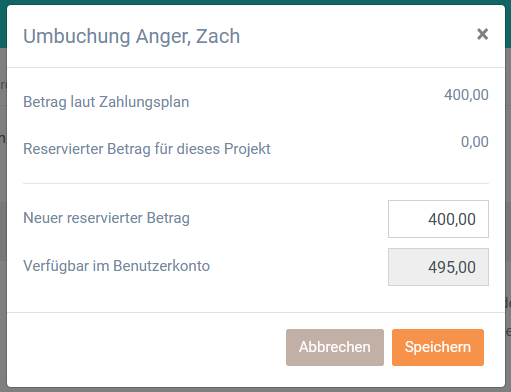Click the teal header bar above the dialog
The height and width of the screenshot is (392, 511).
pos(255,2)
